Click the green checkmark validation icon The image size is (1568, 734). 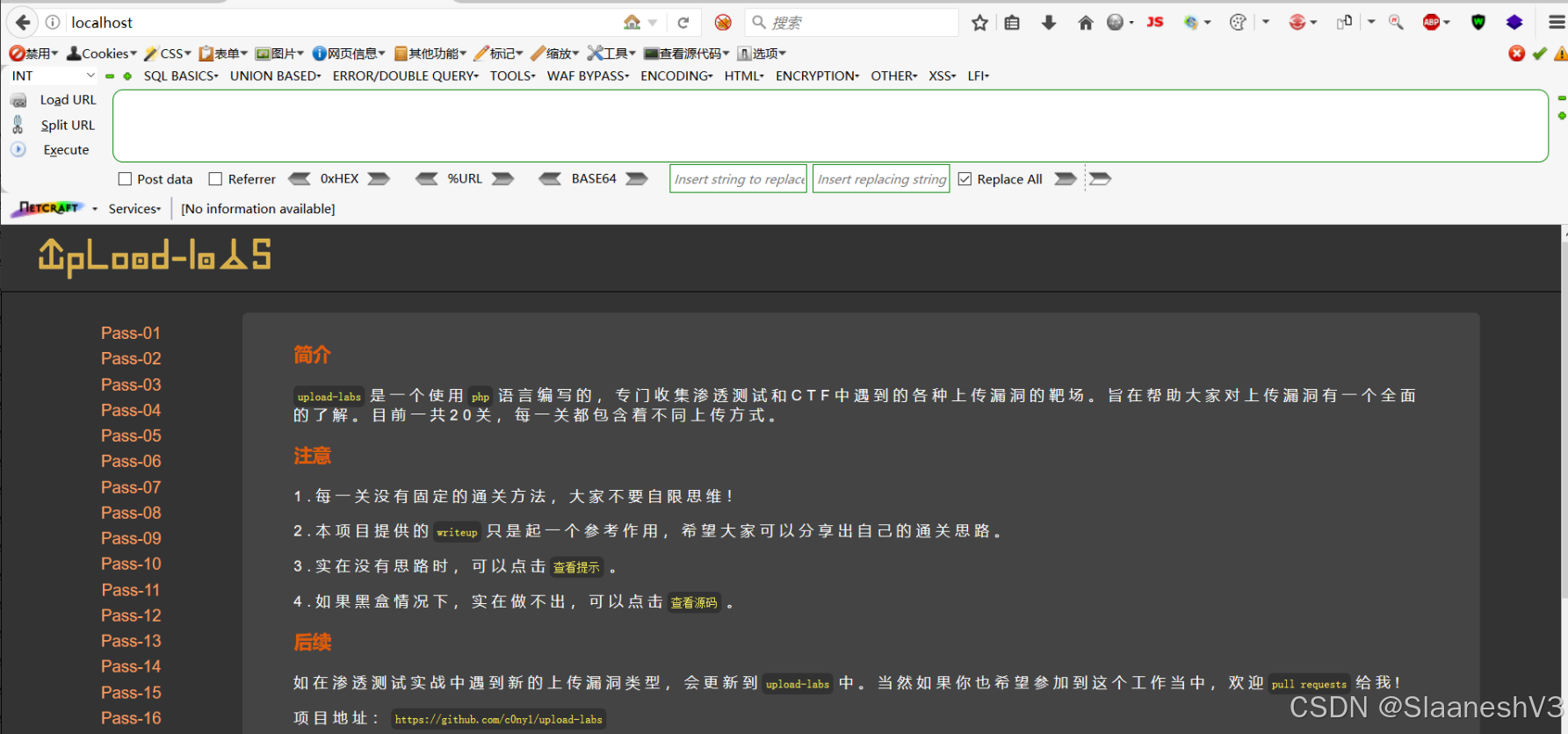[1540, 54]
